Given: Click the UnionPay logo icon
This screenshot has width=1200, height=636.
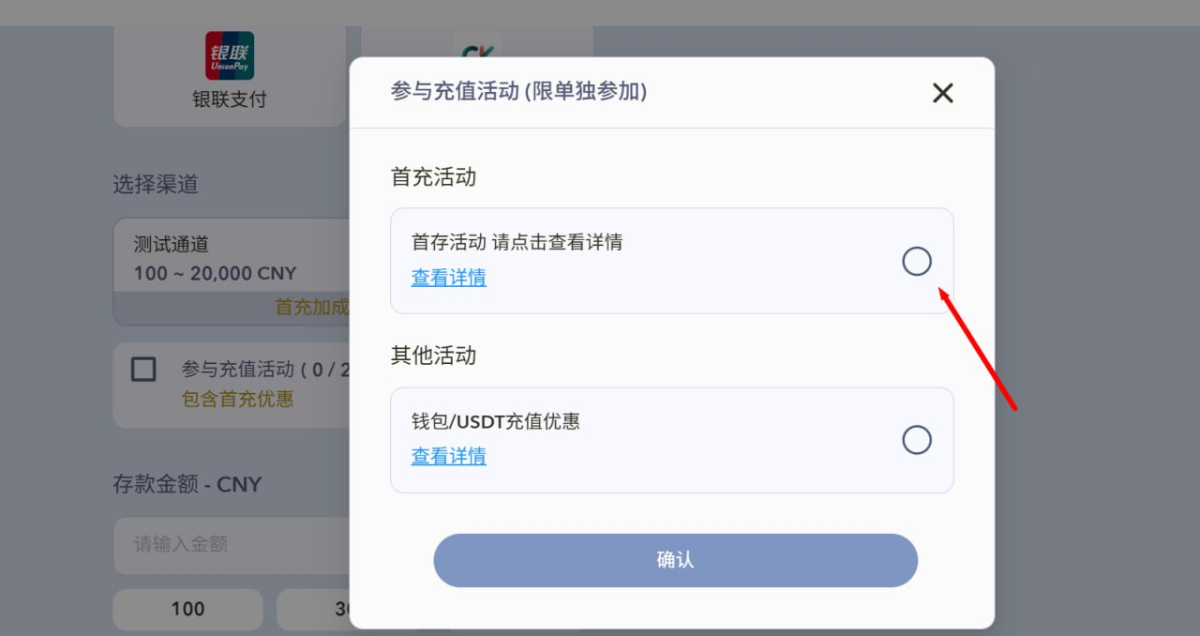Looking at the screenshot, I should (x=229, y=55).
